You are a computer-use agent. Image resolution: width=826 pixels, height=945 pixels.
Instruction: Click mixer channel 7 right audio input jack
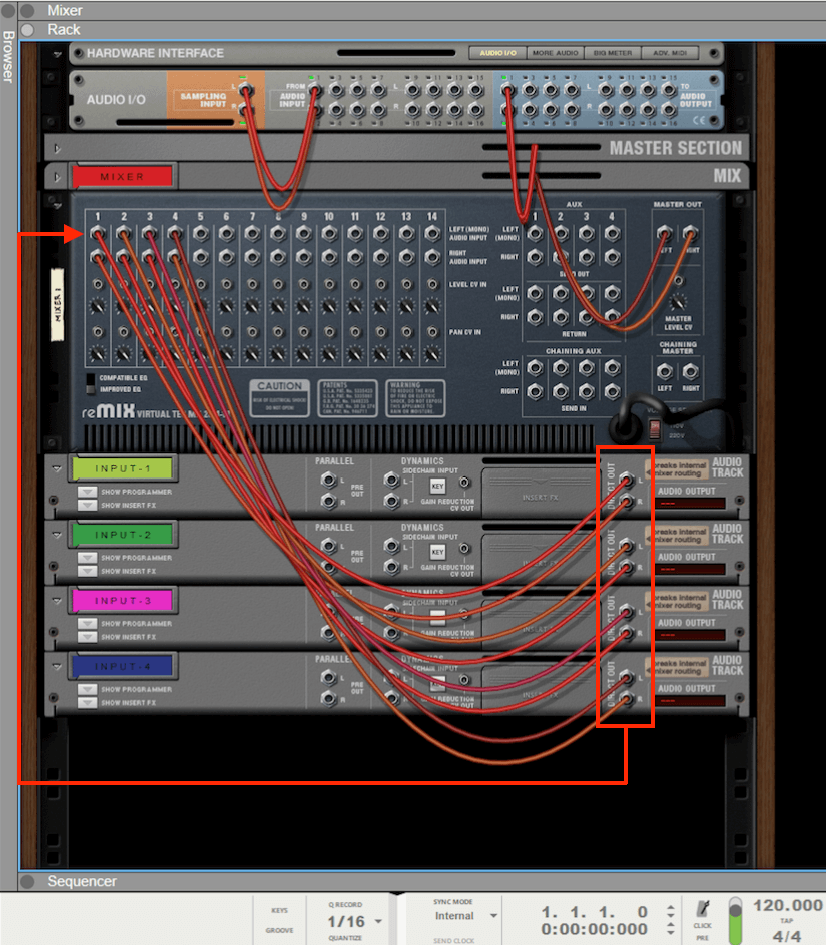(x=252, y=257)
